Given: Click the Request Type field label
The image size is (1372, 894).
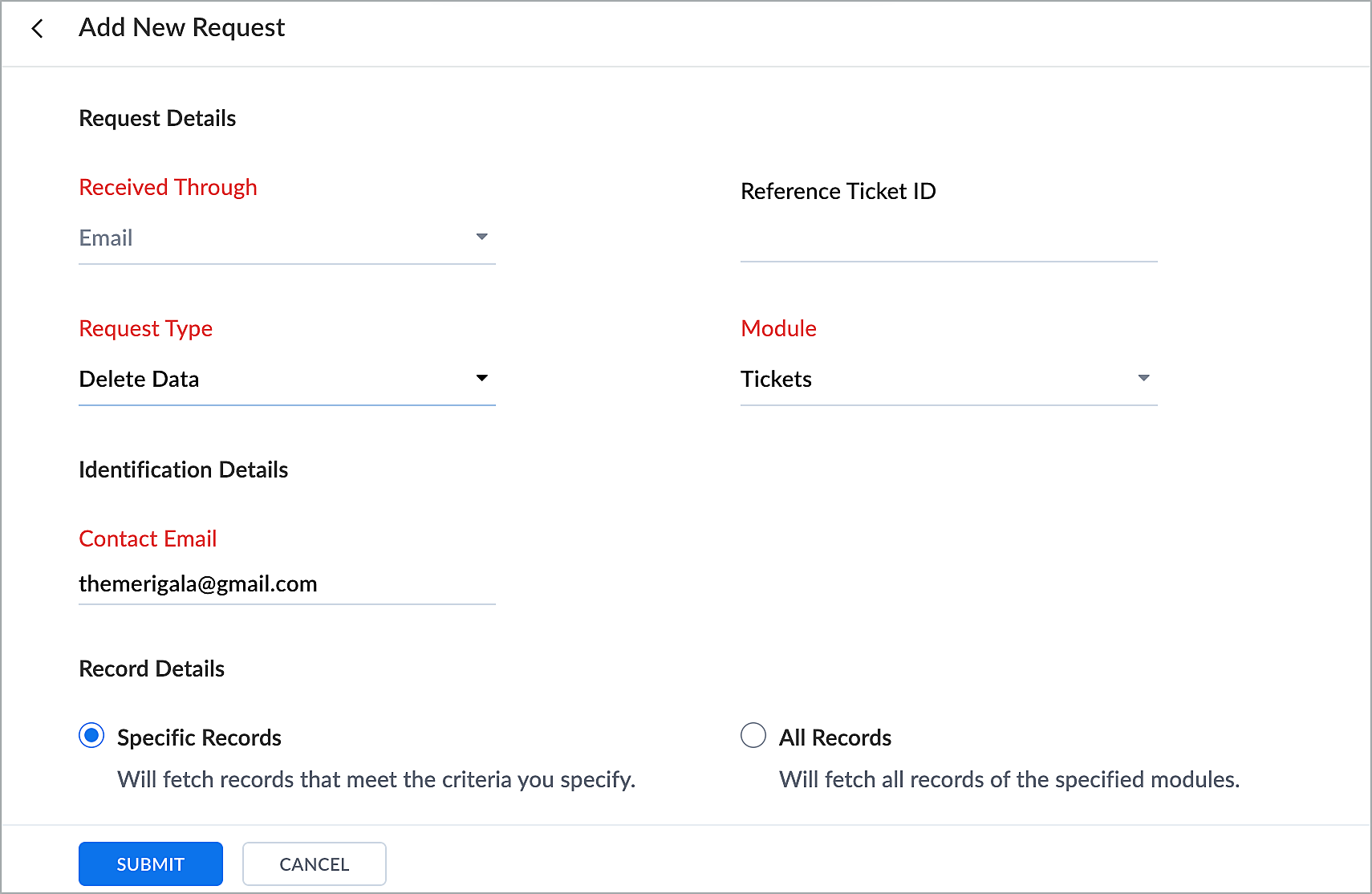Looking at the screenshot, I should 145,328.
